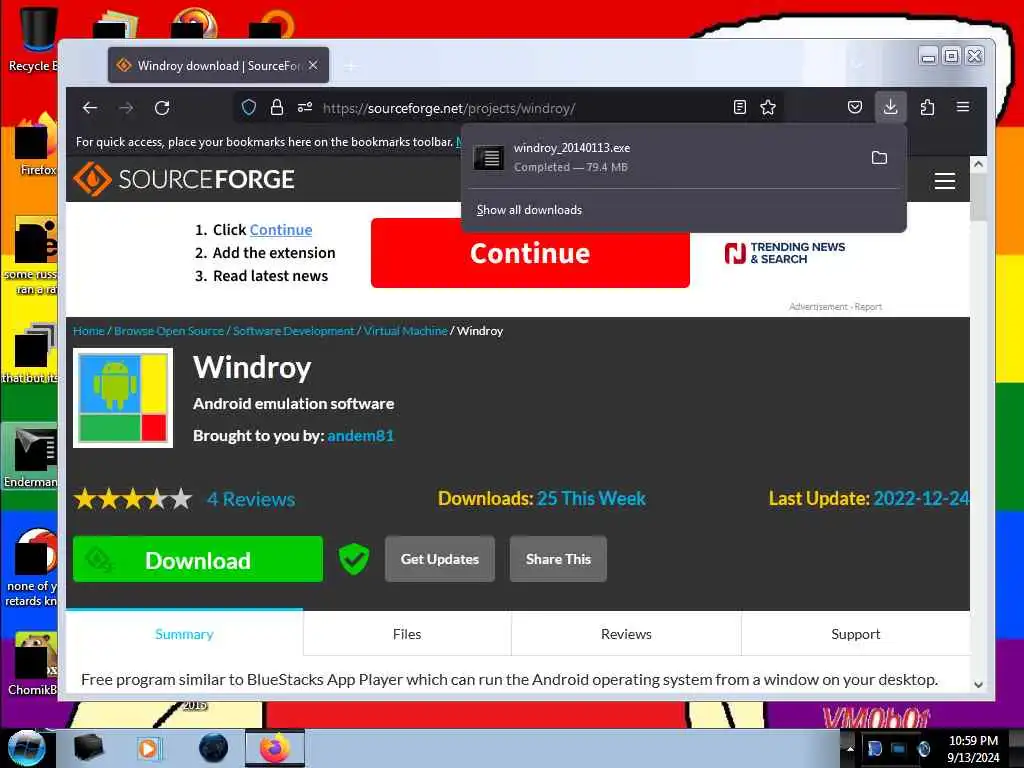Close the Firefox downloads panel via its toolbar button
The image size is (1024, 768).
(890, 107)
